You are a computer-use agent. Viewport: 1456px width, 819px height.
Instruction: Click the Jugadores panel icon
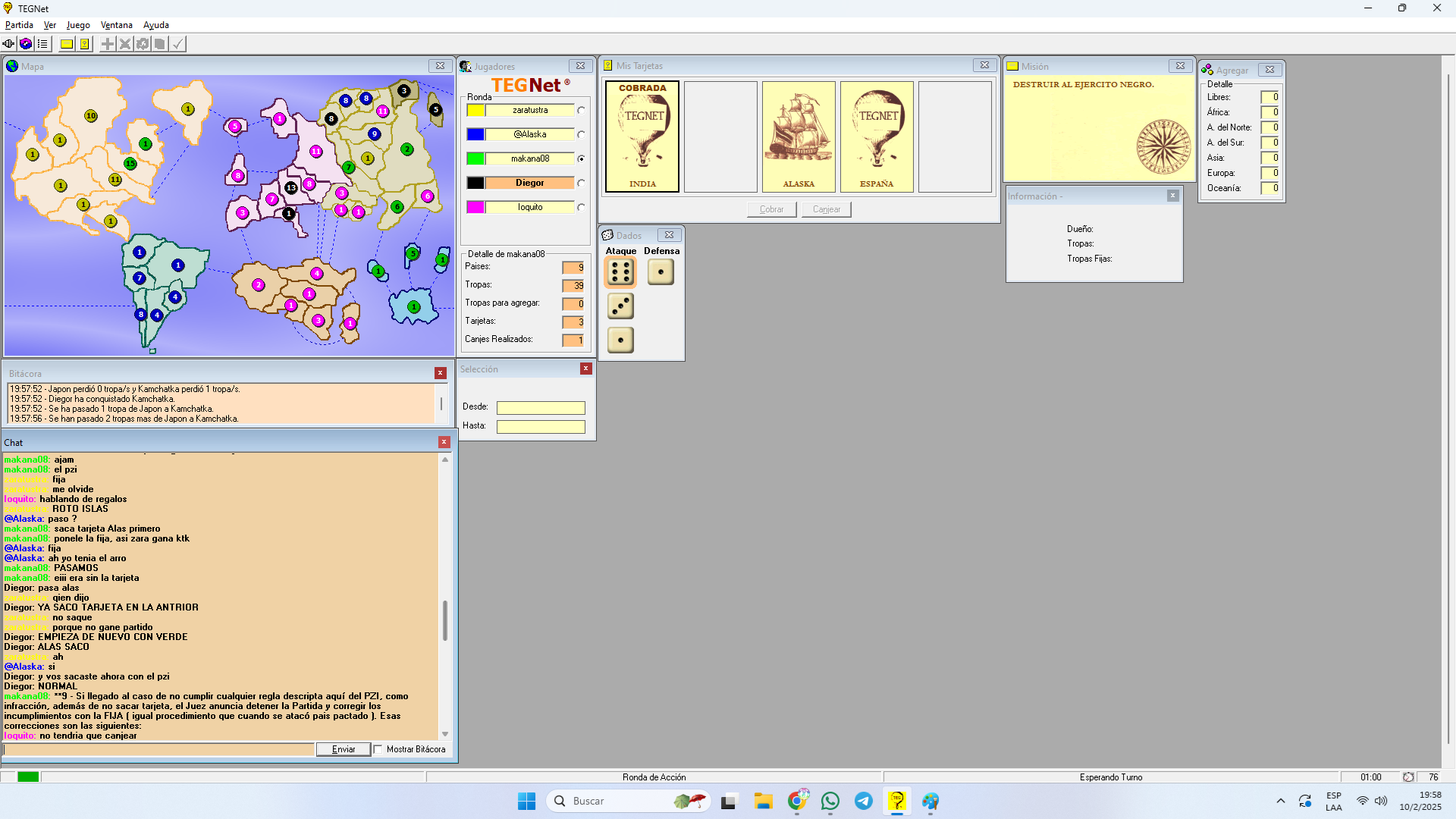point(466,67)
